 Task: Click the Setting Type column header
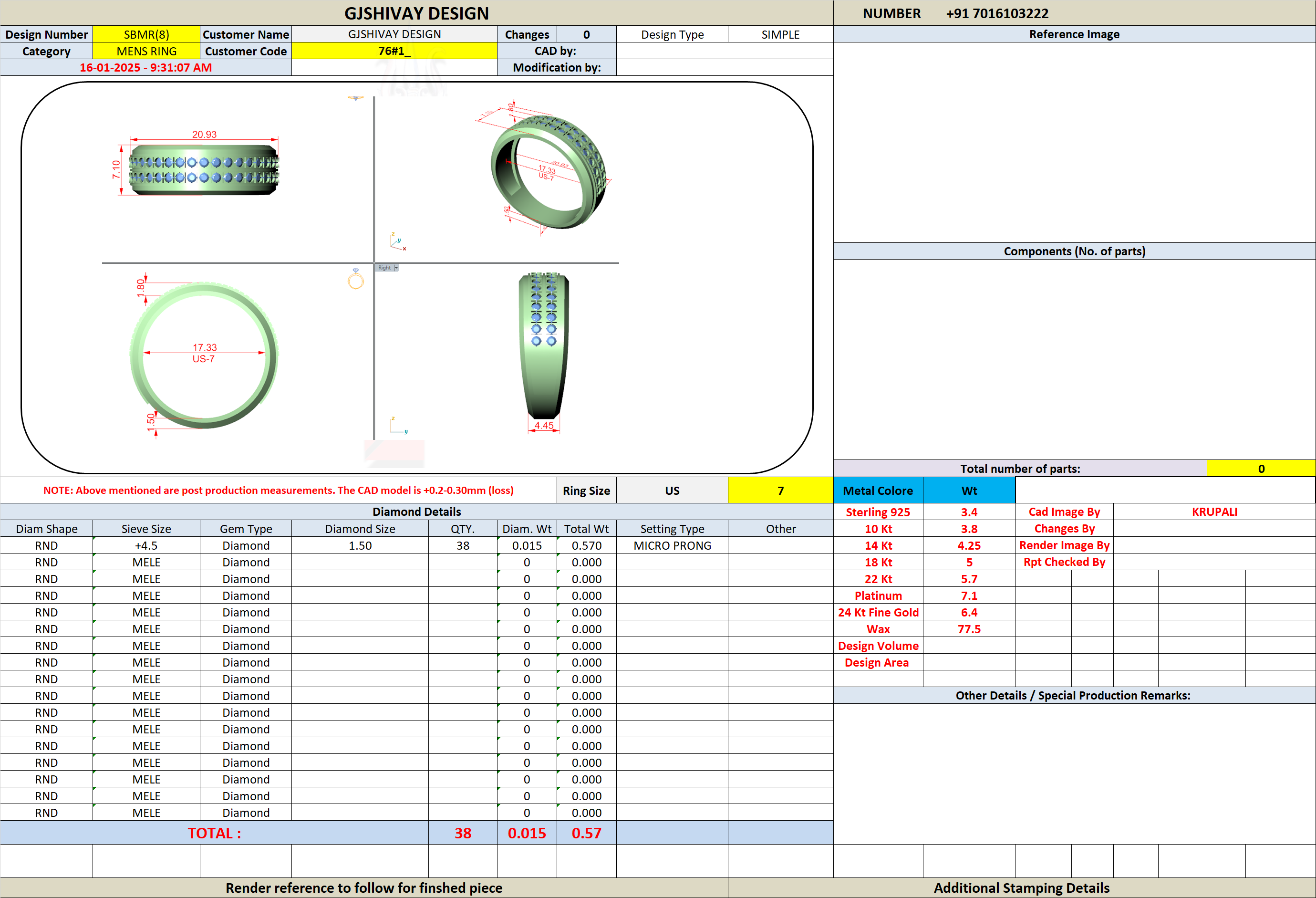672,529
